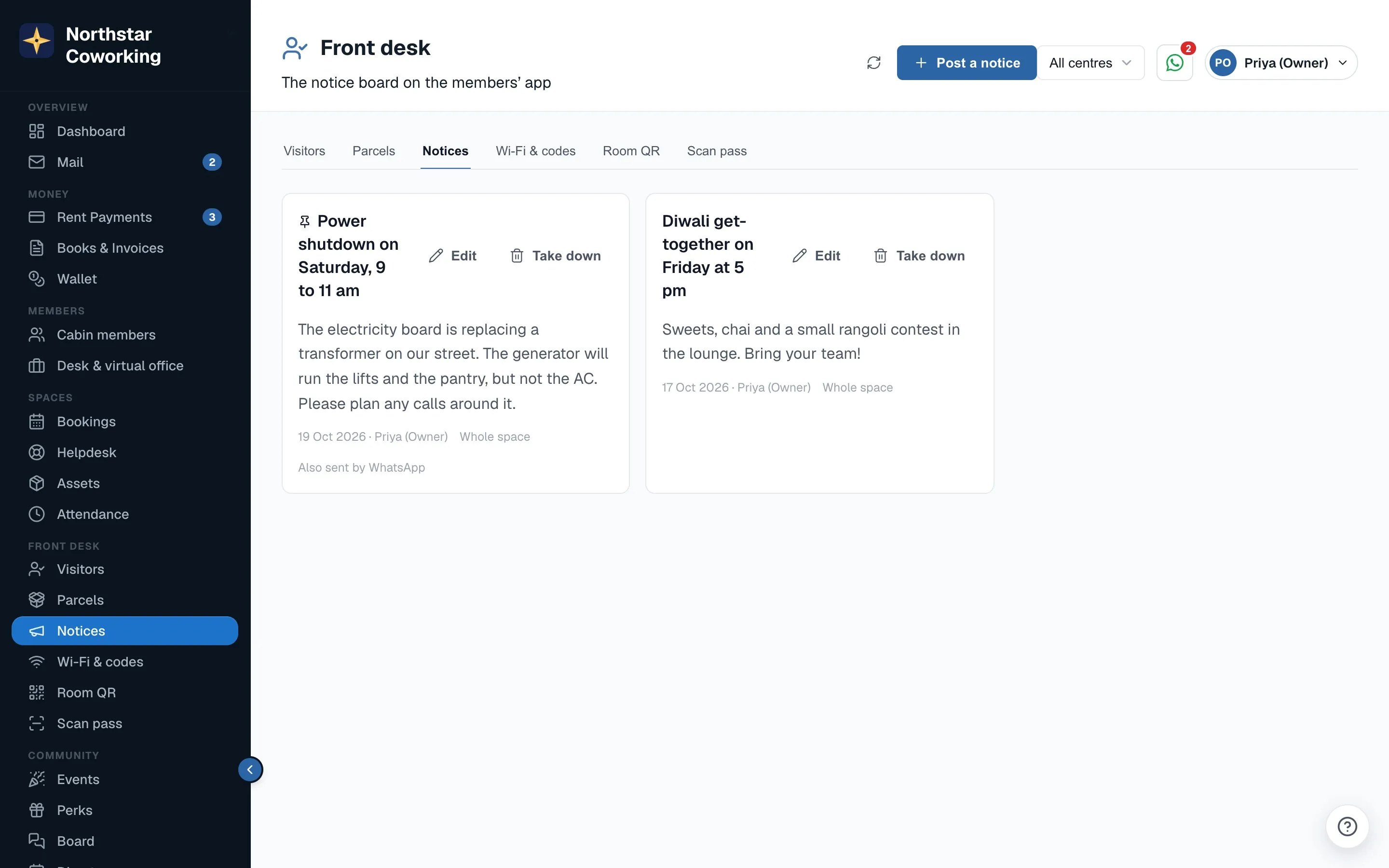
Task: Open the Helpdesk section
Action: tap(124, 452)
